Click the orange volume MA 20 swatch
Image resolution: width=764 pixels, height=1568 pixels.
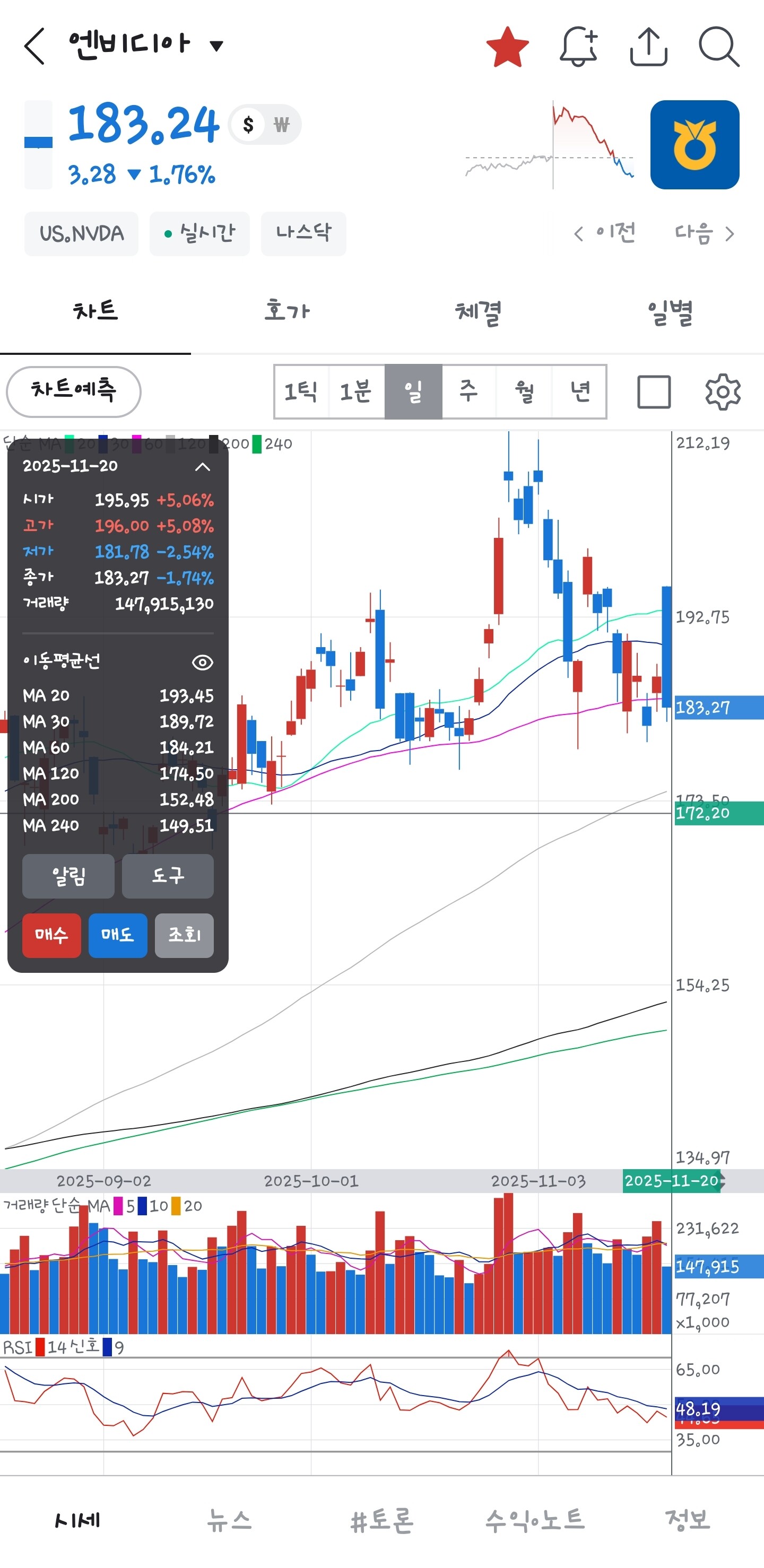[x=176, y=1206]
